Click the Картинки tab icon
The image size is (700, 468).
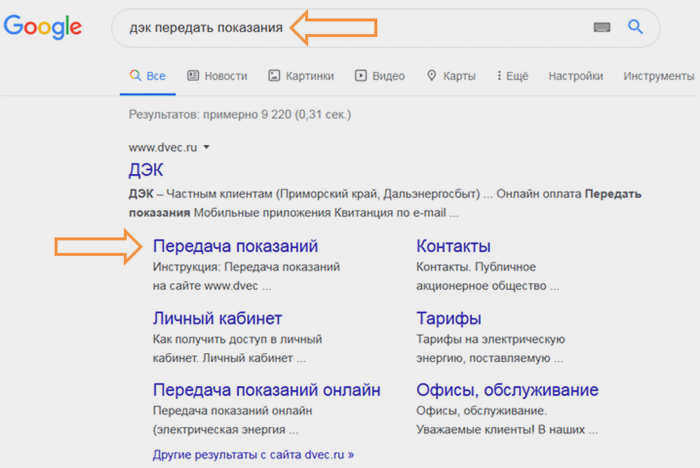tap(274, 75)
